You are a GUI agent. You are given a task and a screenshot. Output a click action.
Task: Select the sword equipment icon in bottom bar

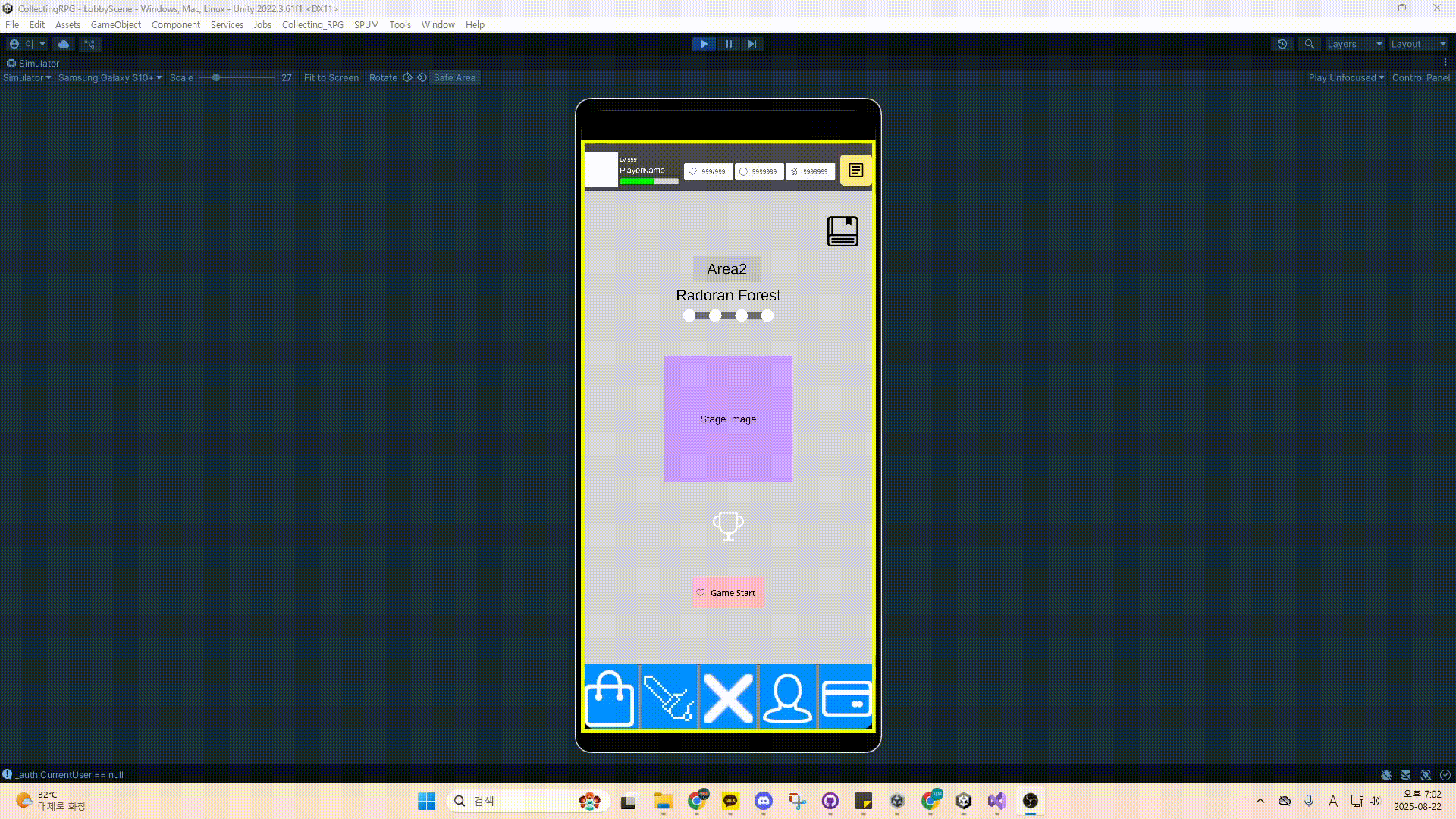coord(668,698)
